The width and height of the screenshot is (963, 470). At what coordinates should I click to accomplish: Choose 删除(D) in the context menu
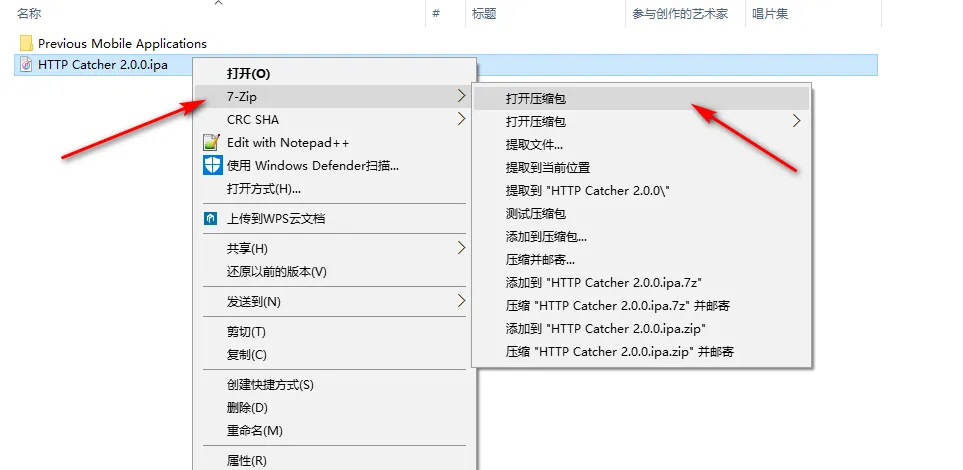click(335, 407)
